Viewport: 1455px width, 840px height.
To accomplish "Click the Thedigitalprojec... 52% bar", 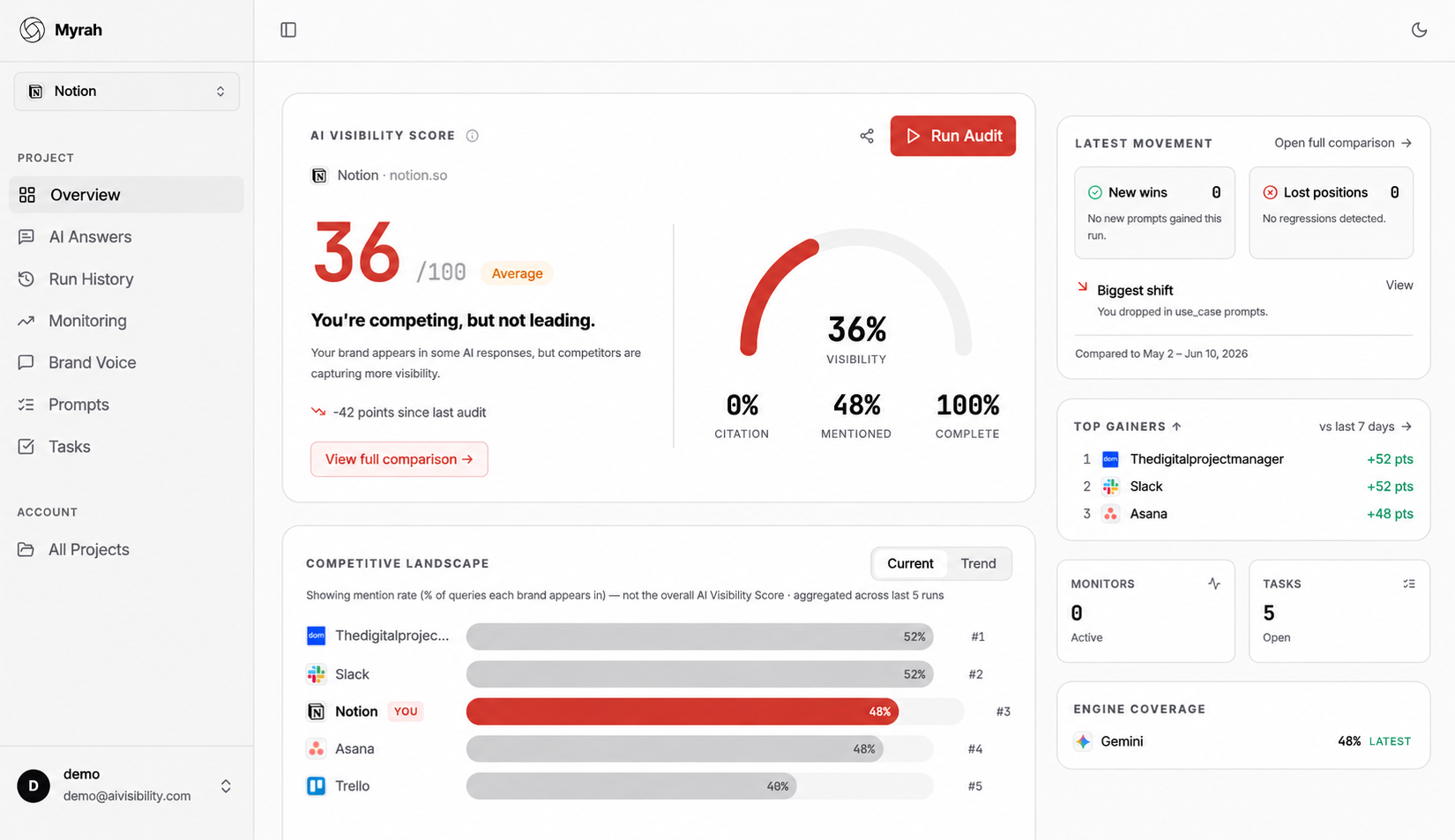I will (699, 636).
